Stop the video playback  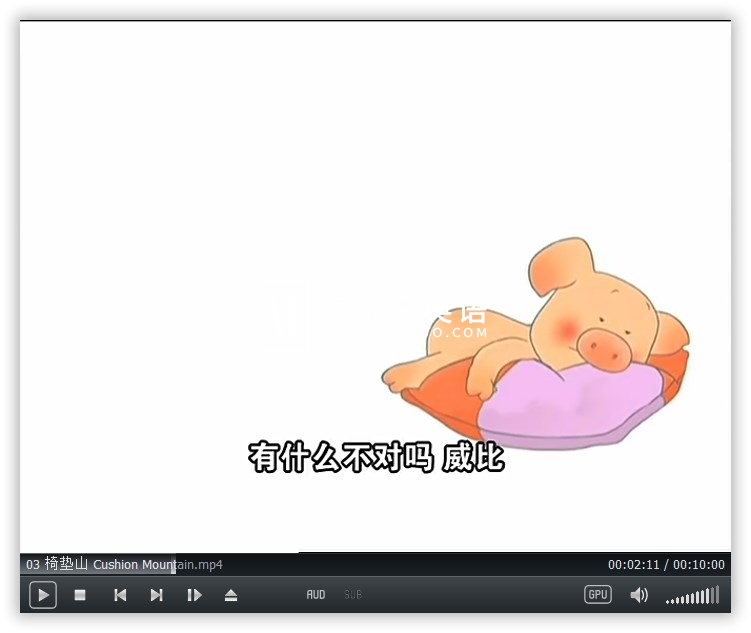click(x=80, y=595)
